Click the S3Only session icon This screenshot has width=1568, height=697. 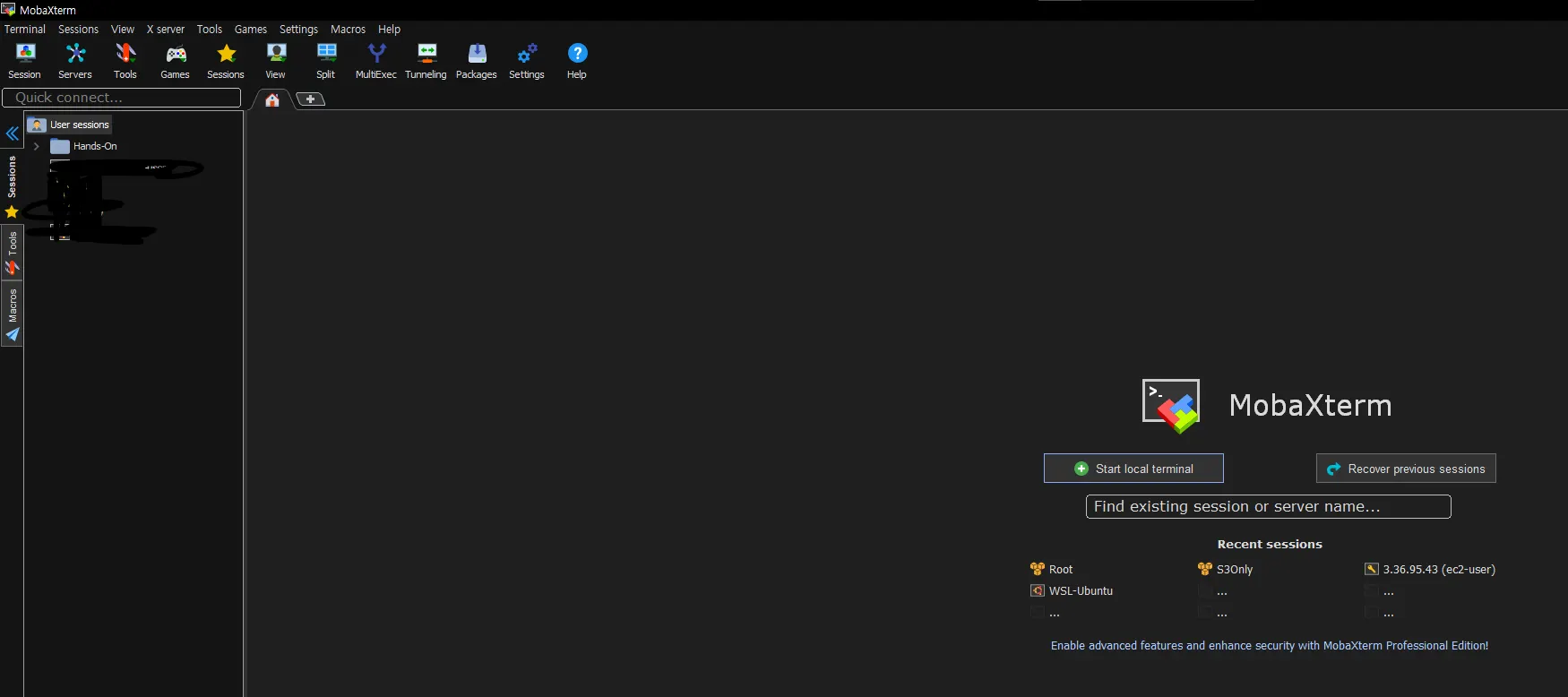pos(1205,569)
